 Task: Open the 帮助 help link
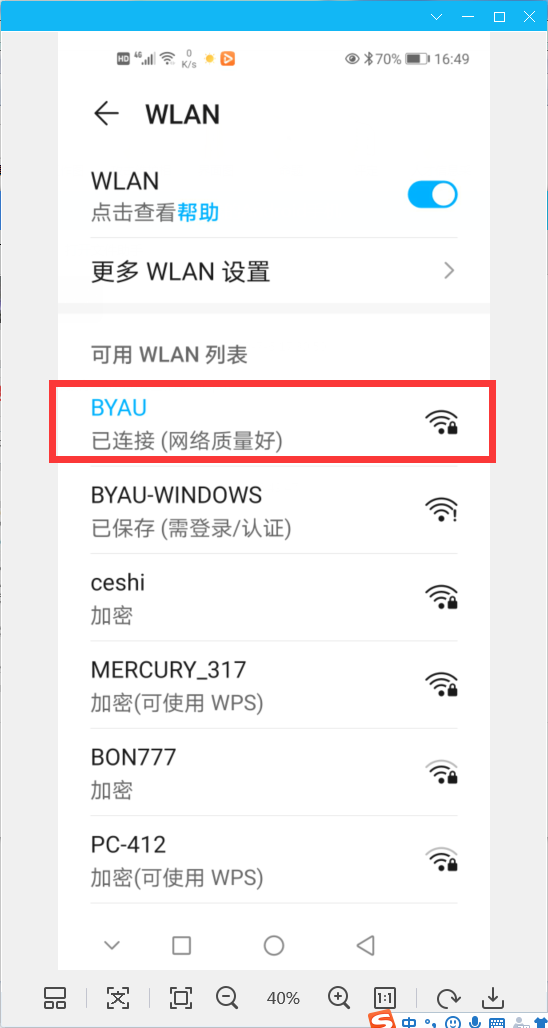point(198,212)
